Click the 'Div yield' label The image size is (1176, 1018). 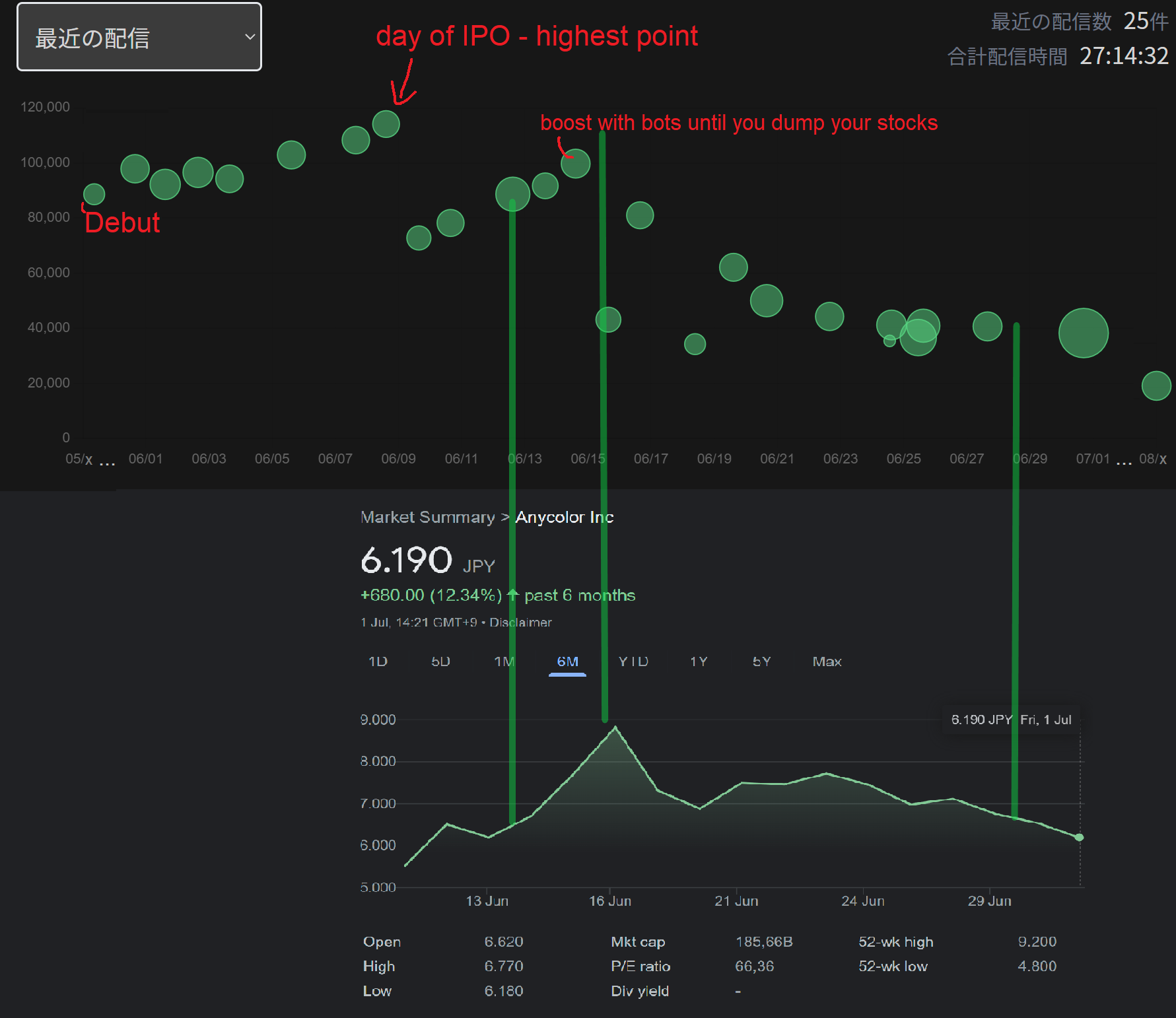click(640, 991)
